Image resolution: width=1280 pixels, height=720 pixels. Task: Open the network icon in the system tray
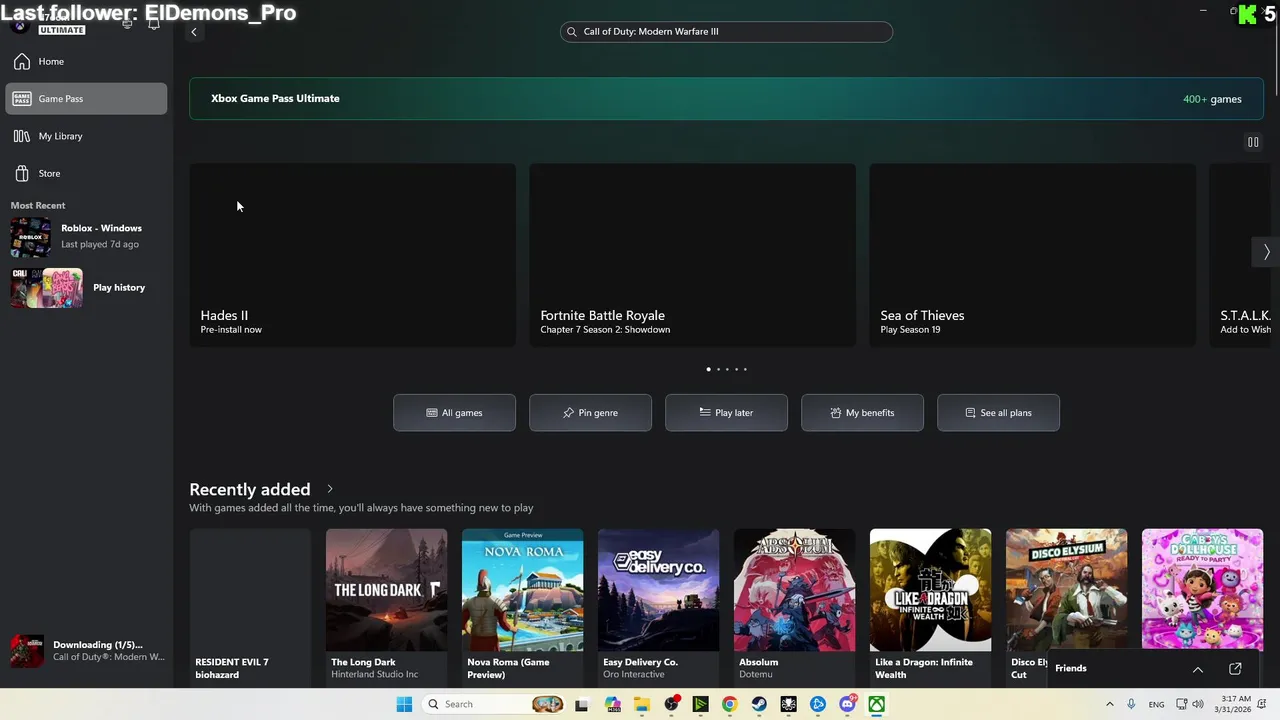click(1181, 704)
